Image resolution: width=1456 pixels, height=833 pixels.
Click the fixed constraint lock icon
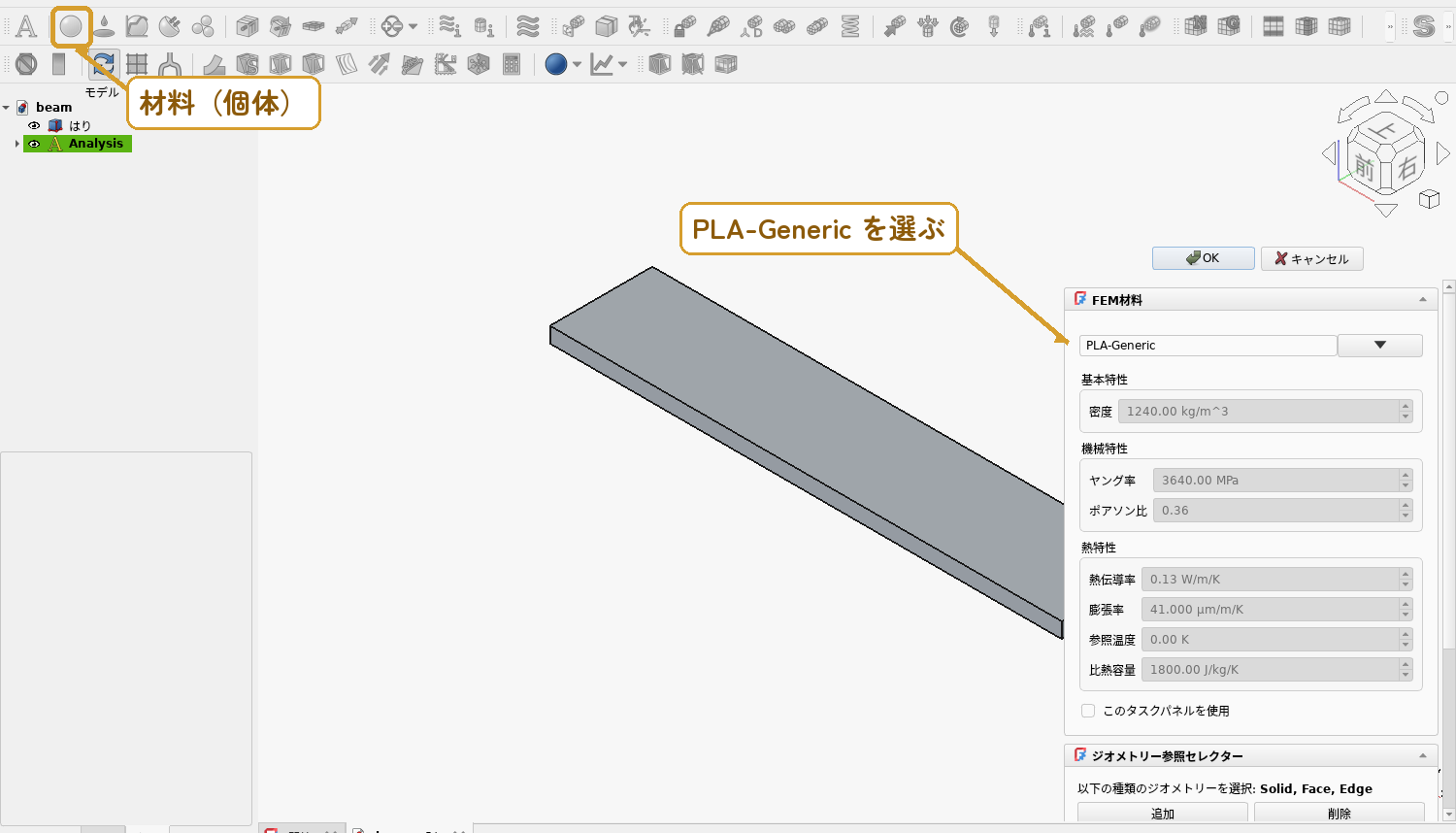(684, 26)
